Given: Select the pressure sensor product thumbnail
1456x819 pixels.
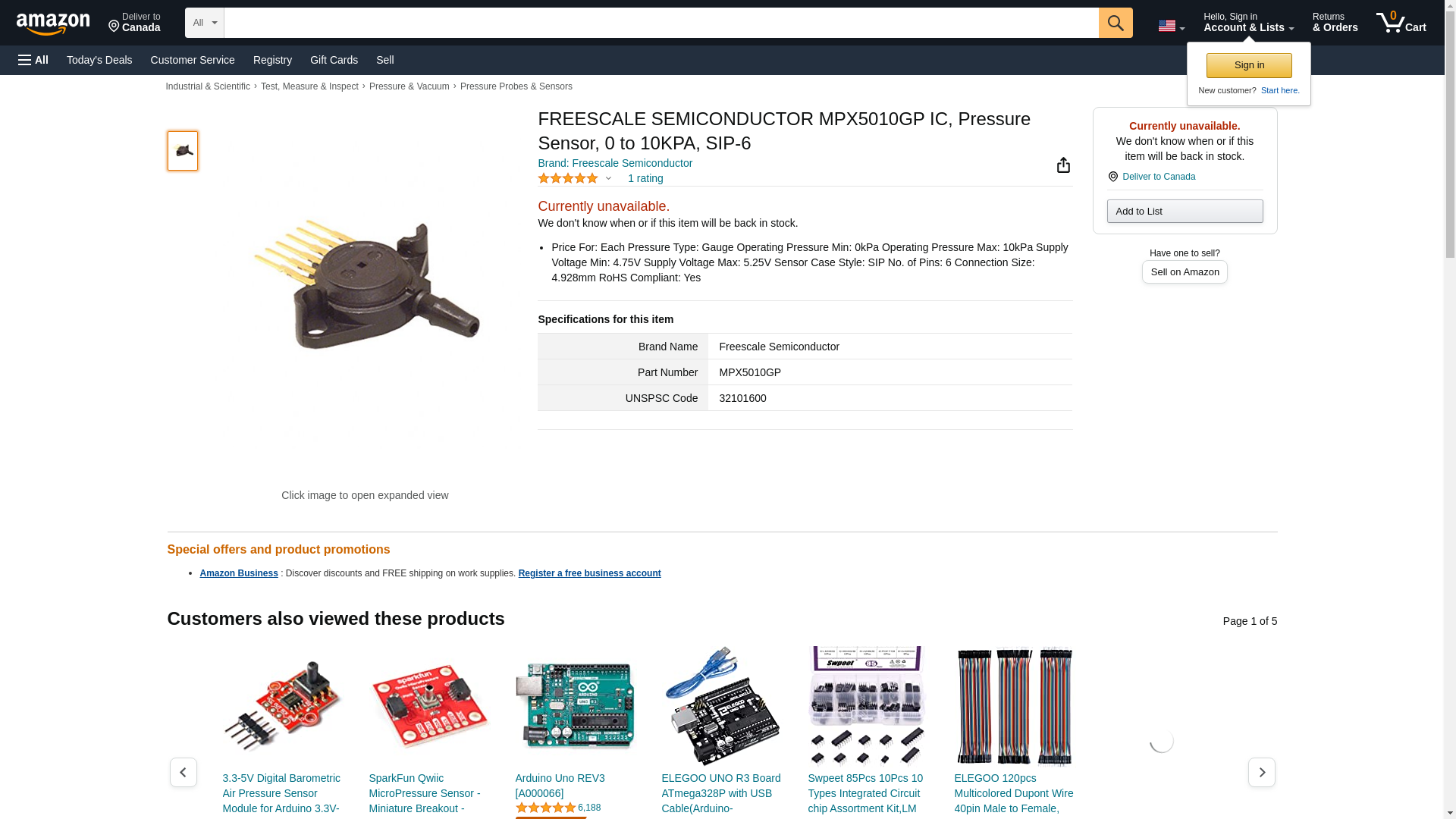Looking at the screenshot, I should point(183,150).
